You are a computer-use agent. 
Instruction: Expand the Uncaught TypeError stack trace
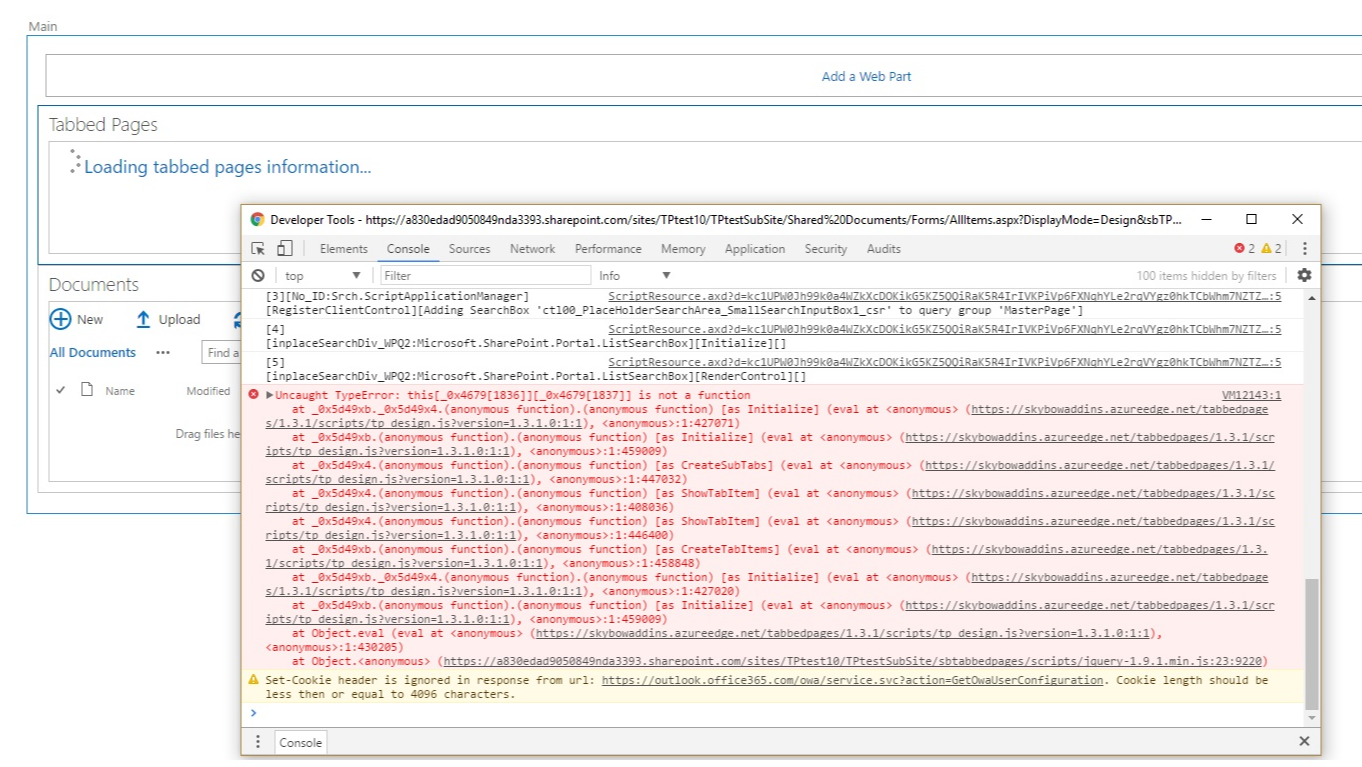(270, 395)
